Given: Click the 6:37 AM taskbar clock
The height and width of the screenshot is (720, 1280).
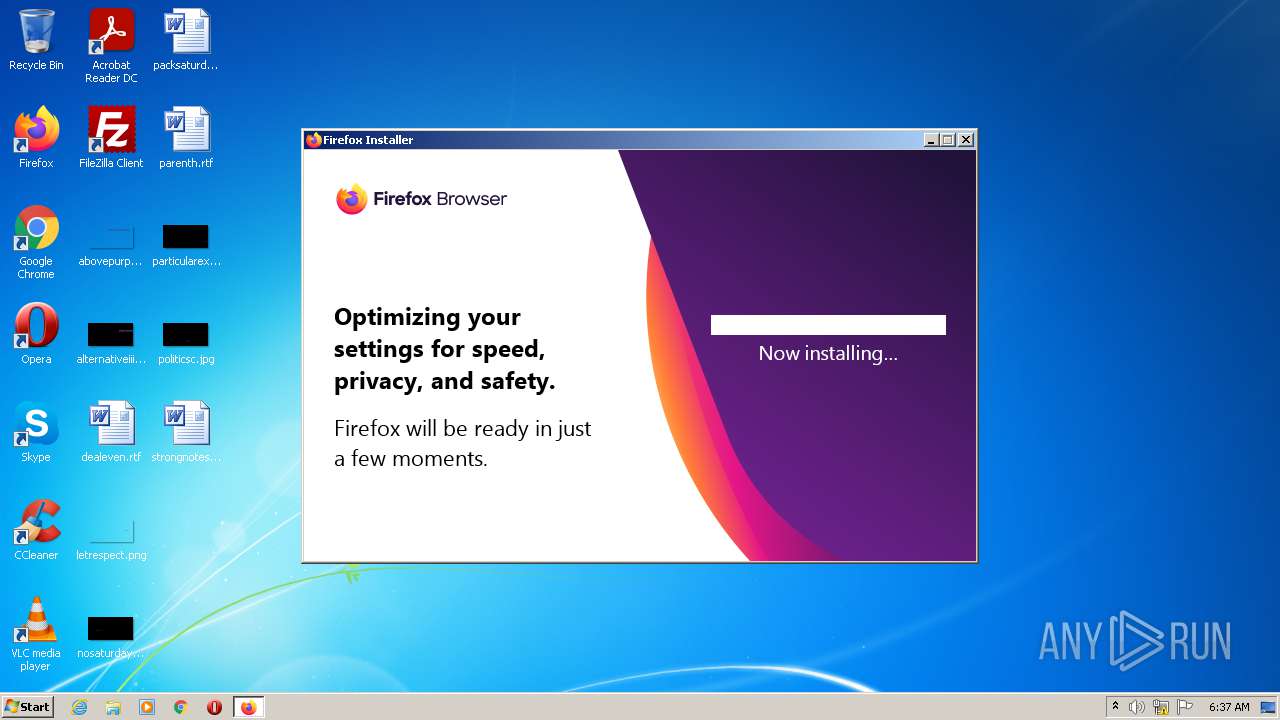Looking at the screenshot, I should click(1229, 707).
